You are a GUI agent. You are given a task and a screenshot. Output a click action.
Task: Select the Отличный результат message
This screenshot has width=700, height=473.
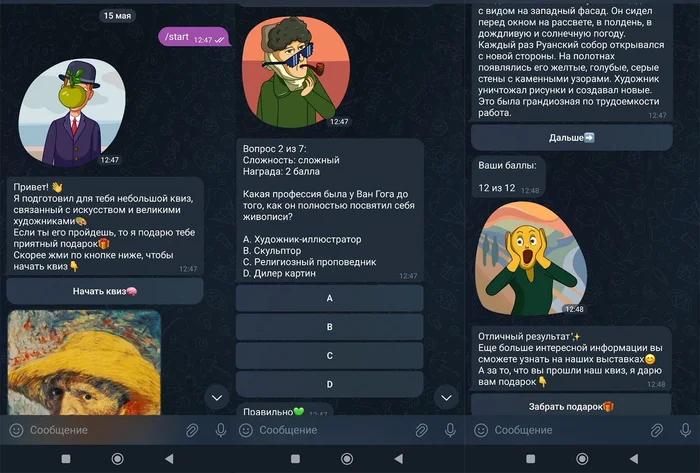[x=572, y=359]
